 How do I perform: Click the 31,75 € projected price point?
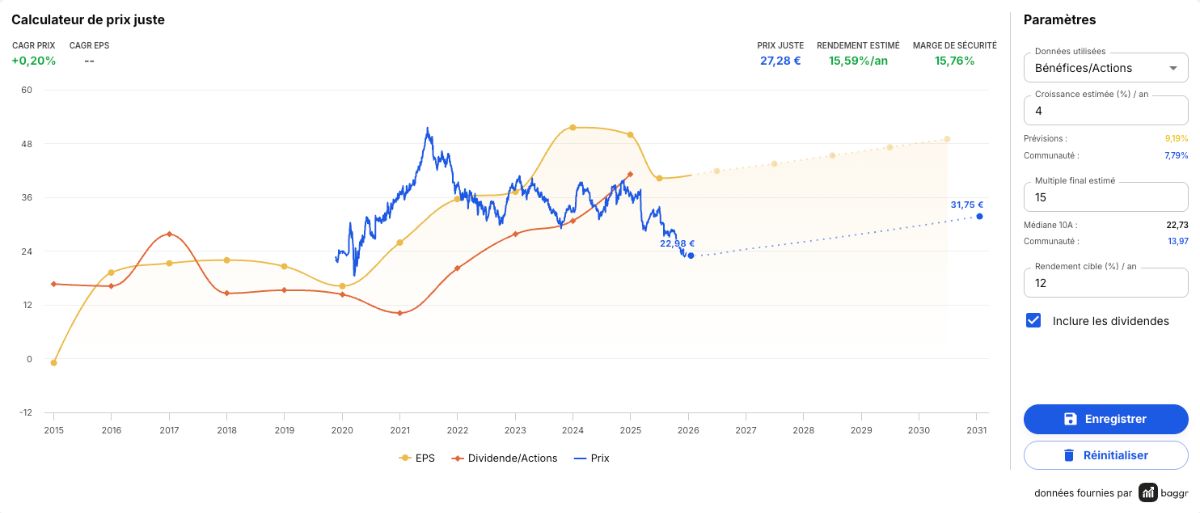coord(979,216)
